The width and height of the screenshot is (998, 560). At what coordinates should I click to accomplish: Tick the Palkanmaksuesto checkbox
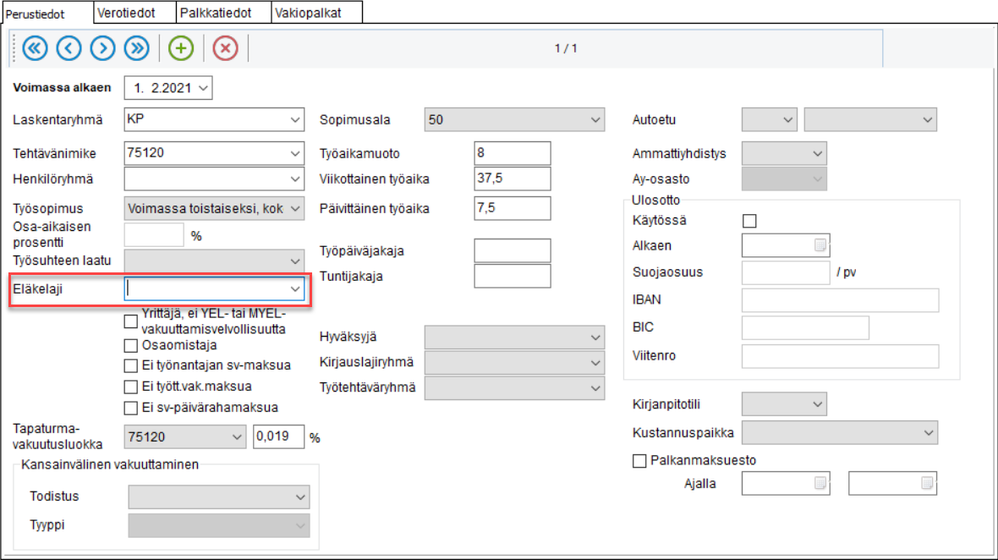click(x=640, y=461)
